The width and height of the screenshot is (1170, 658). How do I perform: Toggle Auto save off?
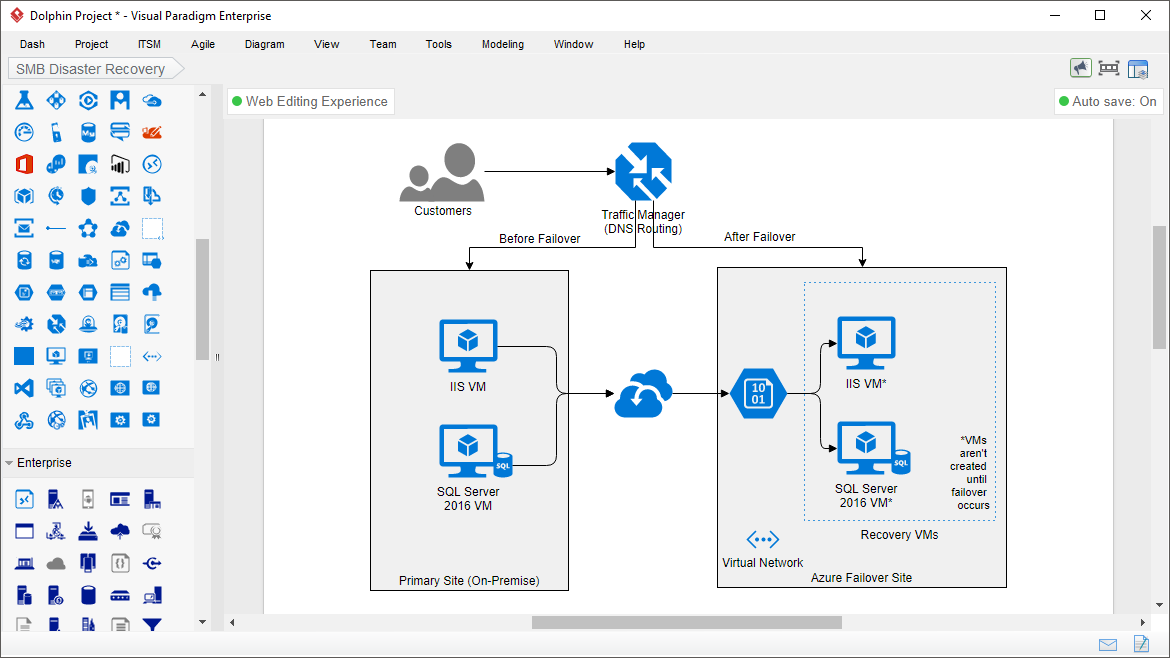[x=1110, y=101]
